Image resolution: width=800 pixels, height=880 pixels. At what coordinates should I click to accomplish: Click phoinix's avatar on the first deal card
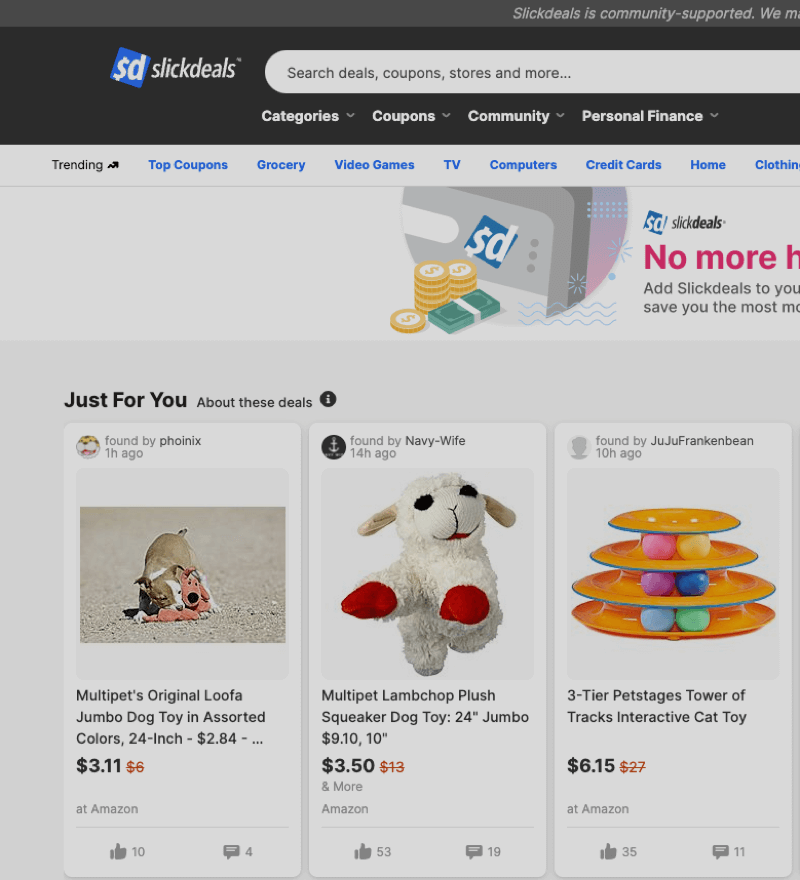88,447
